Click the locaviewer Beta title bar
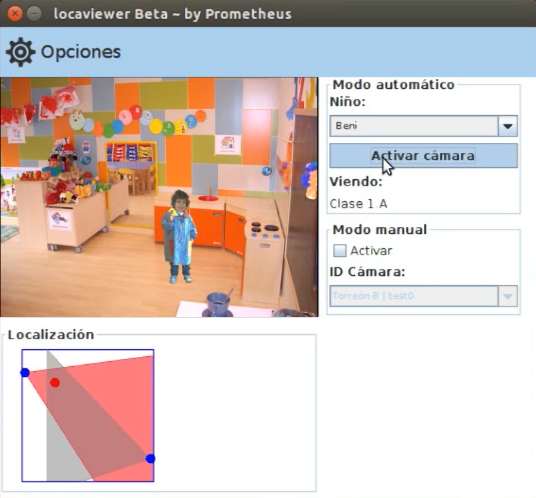This screenshot has width=536, height=498. [x=268, y=13]
